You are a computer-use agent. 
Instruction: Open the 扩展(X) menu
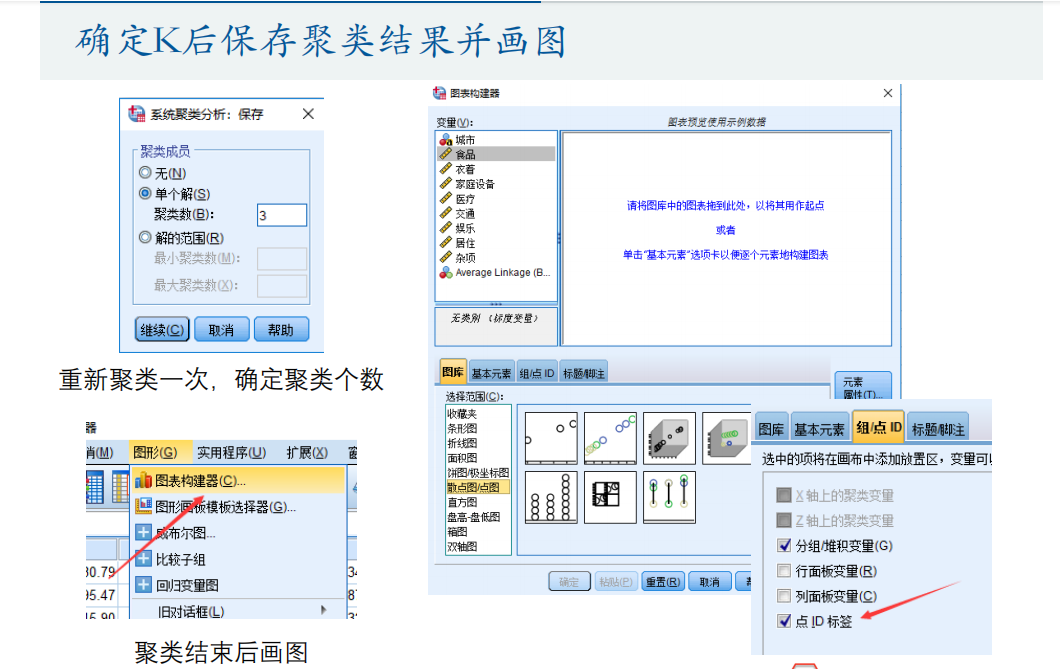[x=307, y=452]
